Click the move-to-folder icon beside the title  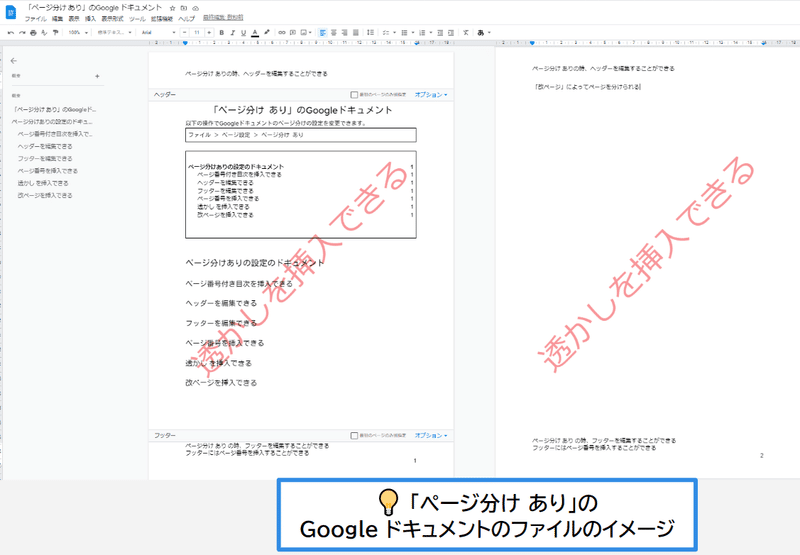pyautogui.click(x=184, y=8)
